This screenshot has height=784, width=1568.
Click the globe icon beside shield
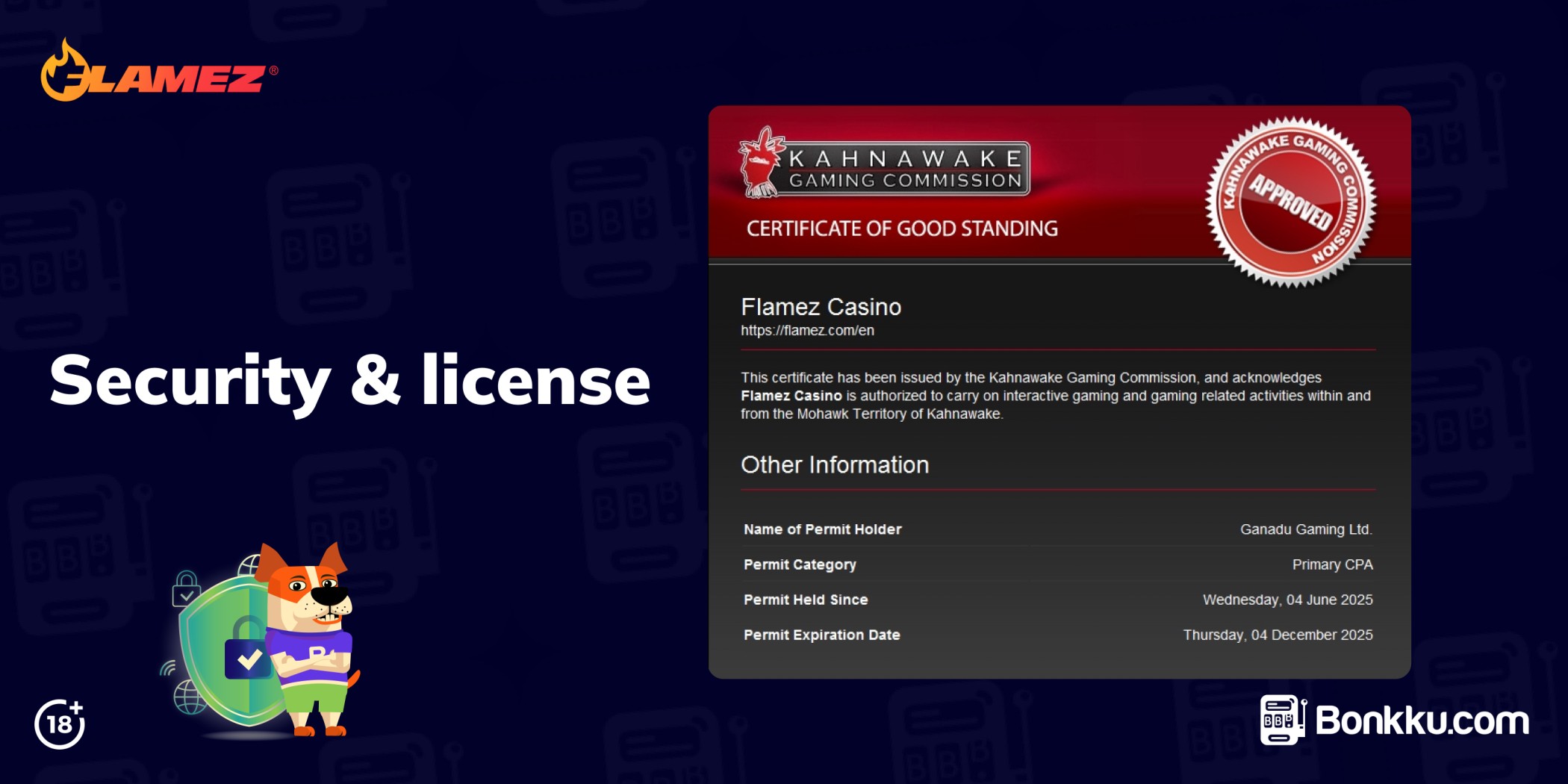189,697
